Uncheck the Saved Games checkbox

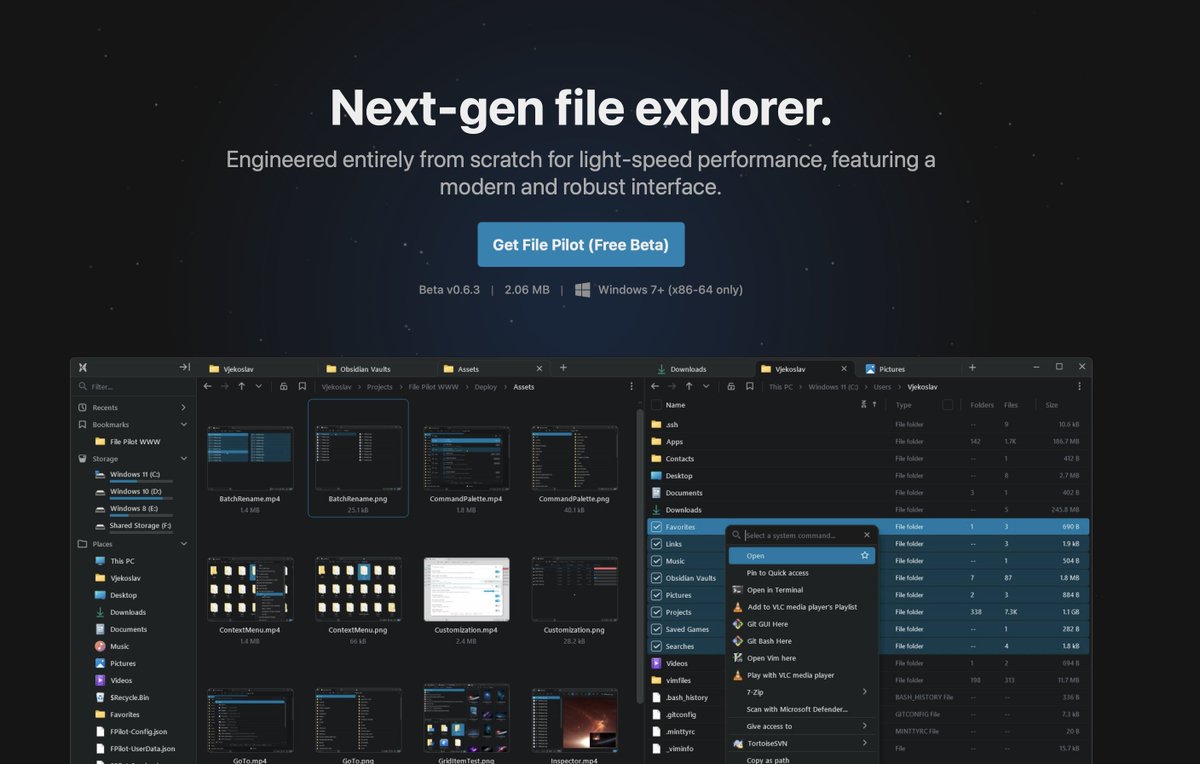click(x=656, y=629)
